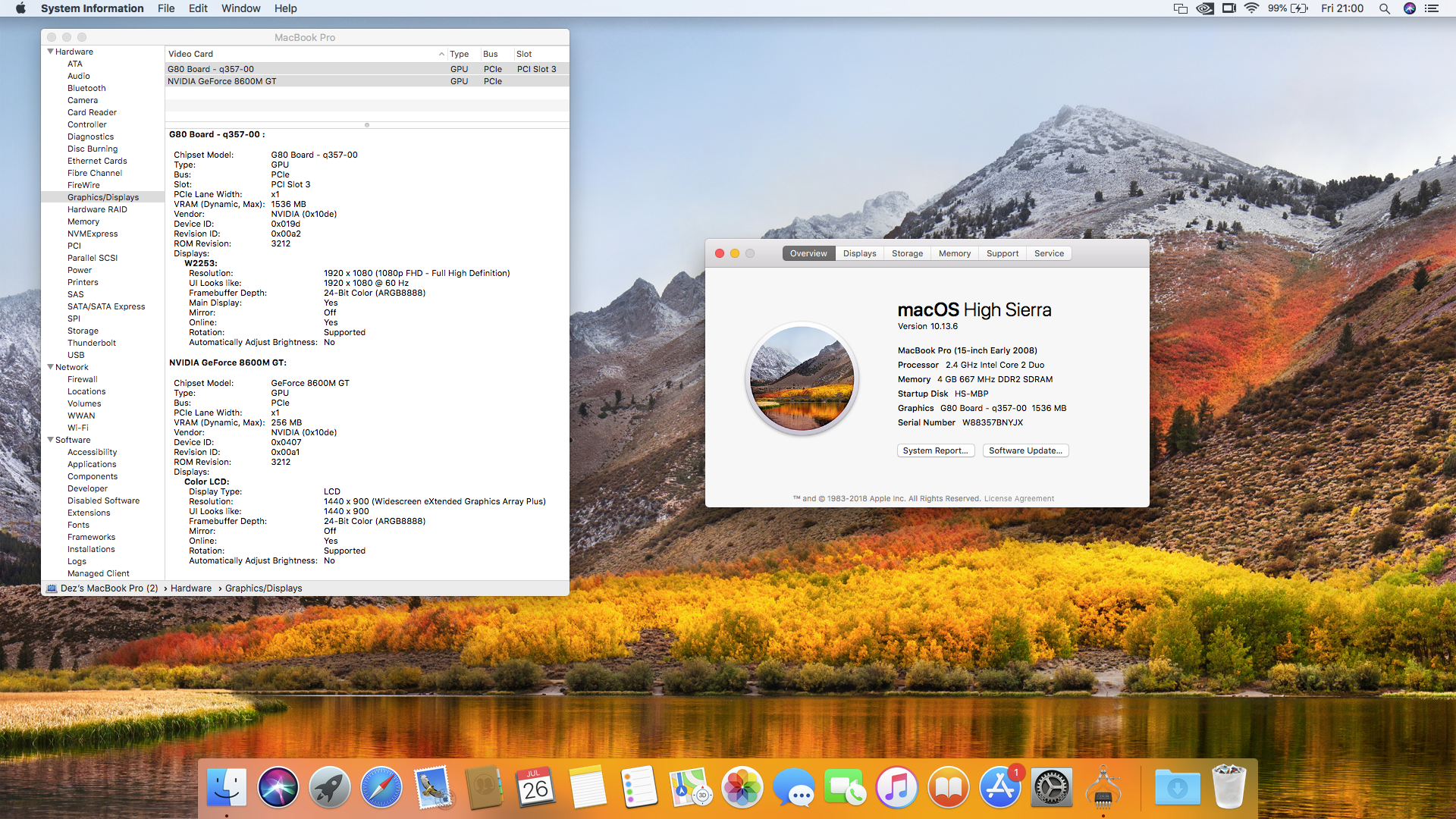Select Wi-Fi under Network in sidebar
The width and height of the screenshot is (1456, 819).
(78, 428)
